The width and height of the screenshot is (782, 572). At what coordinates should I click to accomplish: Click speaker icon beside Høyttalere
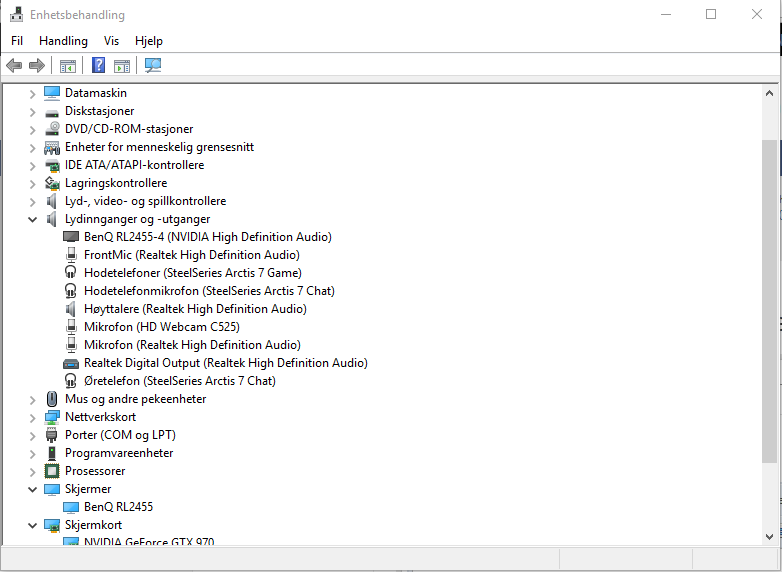(x=71, y=309)
